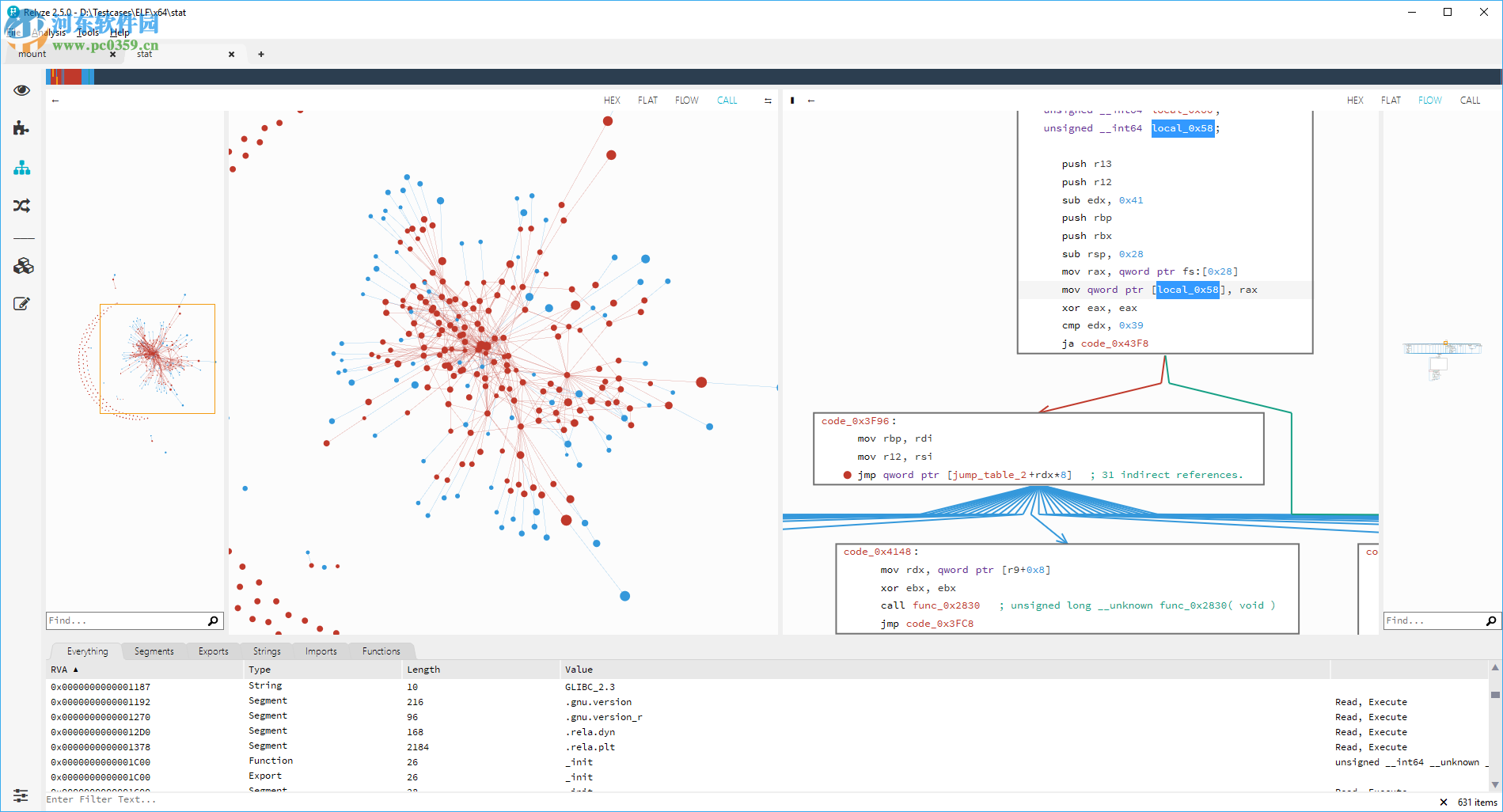Switch left pane to HEX view

click(612, 101)
